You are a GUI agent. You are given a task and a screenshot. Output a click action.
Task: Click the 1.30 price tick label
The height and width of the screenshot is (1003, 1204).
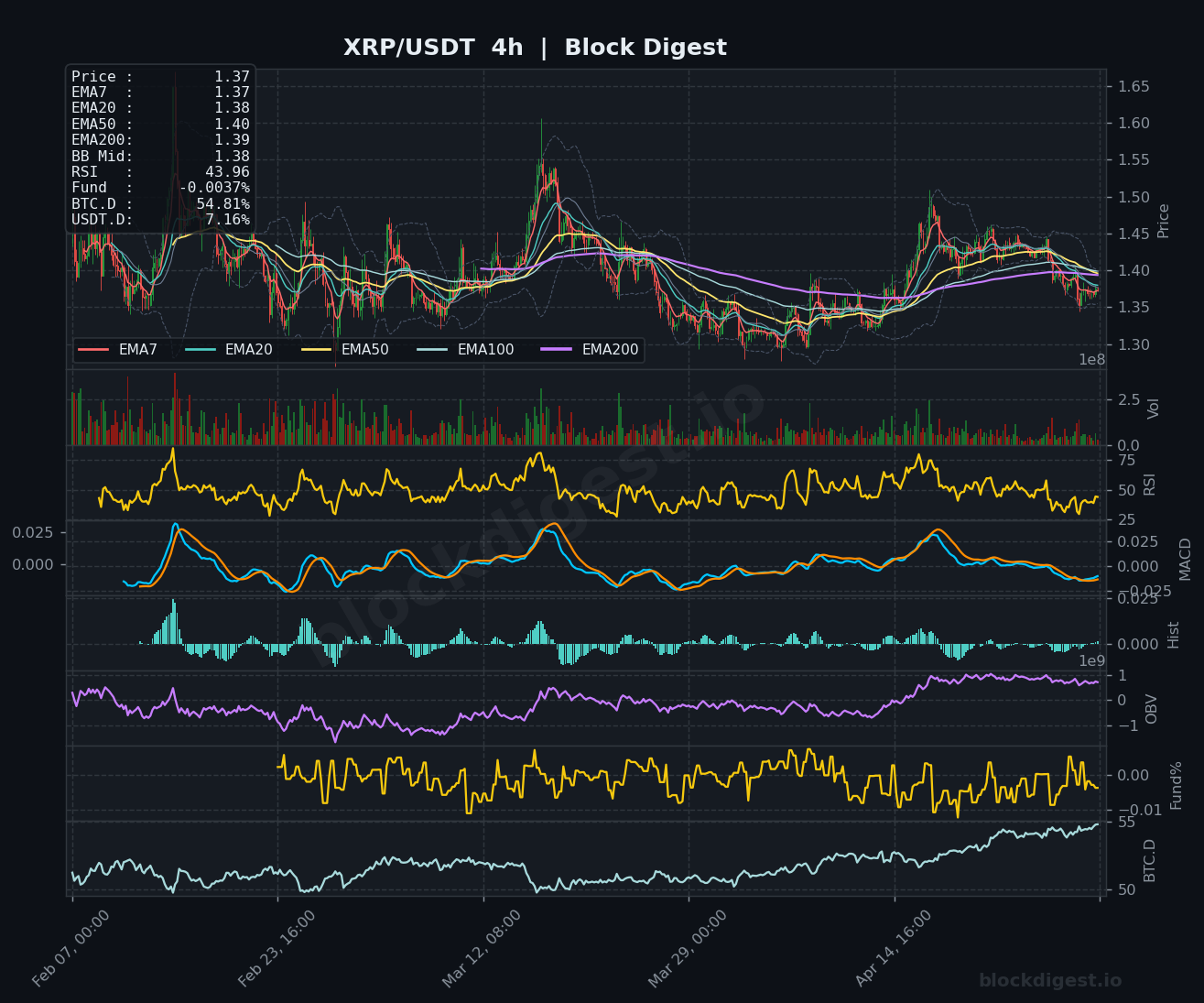(x=1133, y=344)
